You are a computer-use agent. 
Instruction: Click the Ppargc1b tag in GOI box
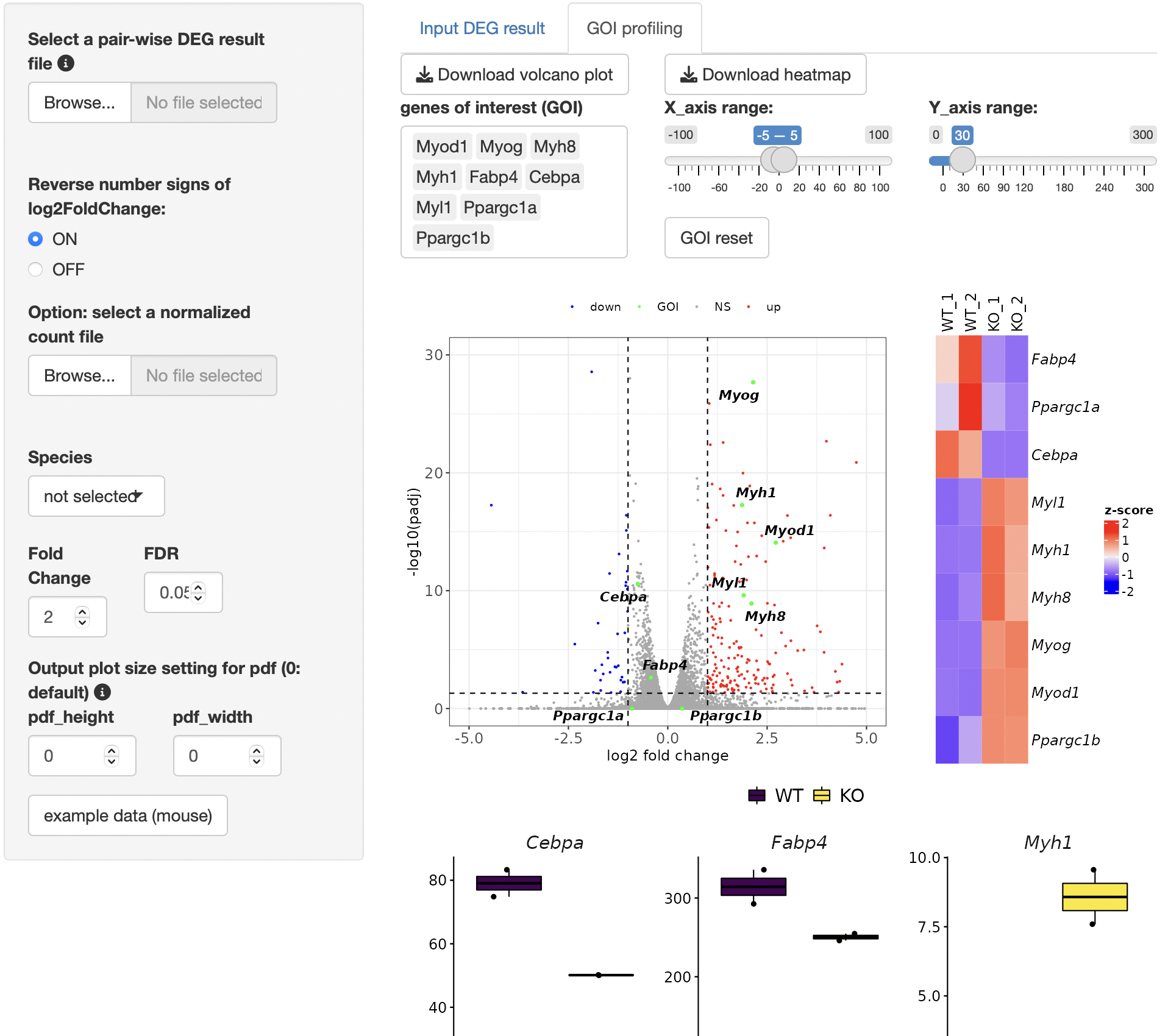453,238
